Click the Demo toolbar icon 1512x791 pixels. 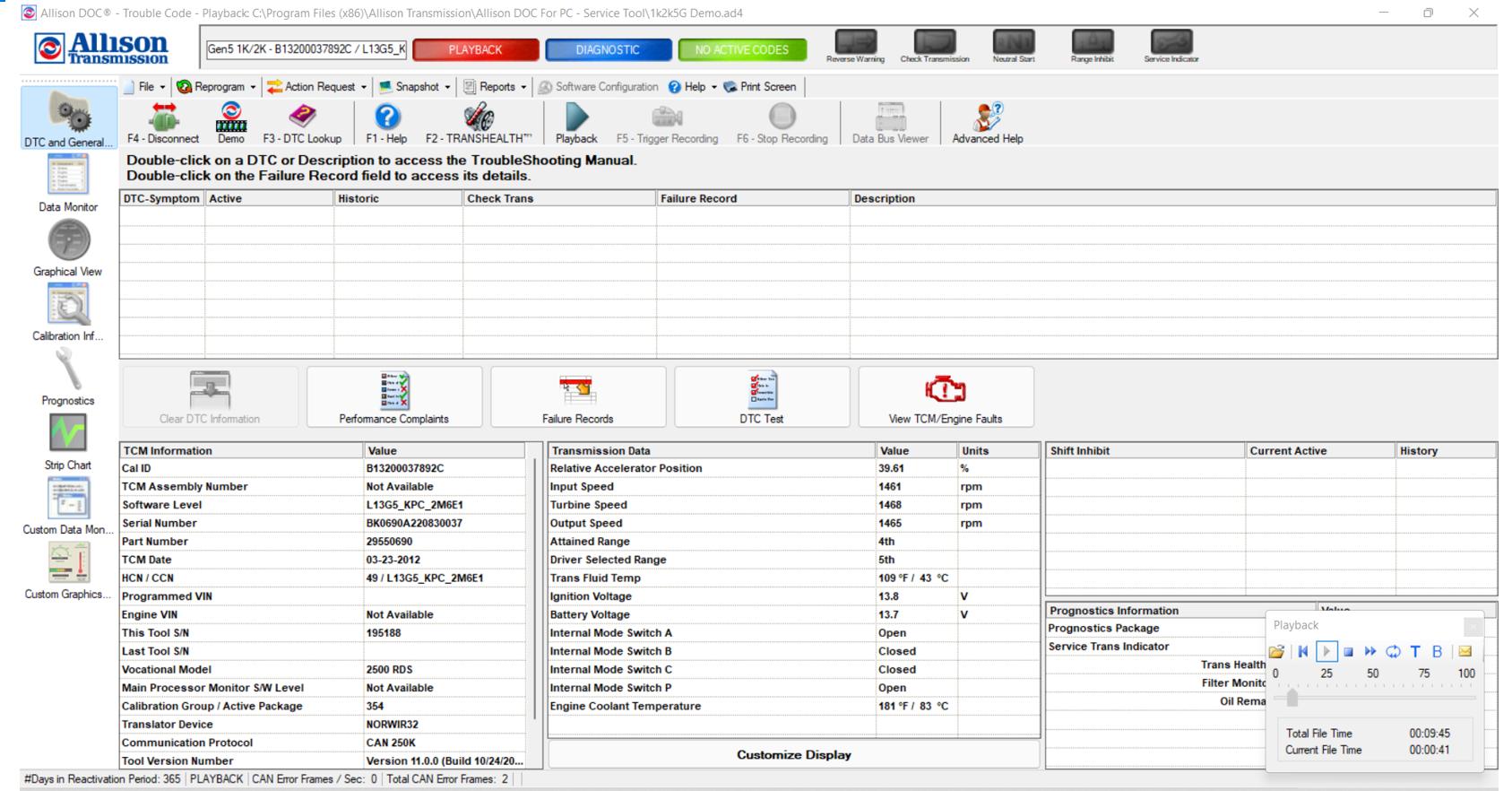coord(230,123)
